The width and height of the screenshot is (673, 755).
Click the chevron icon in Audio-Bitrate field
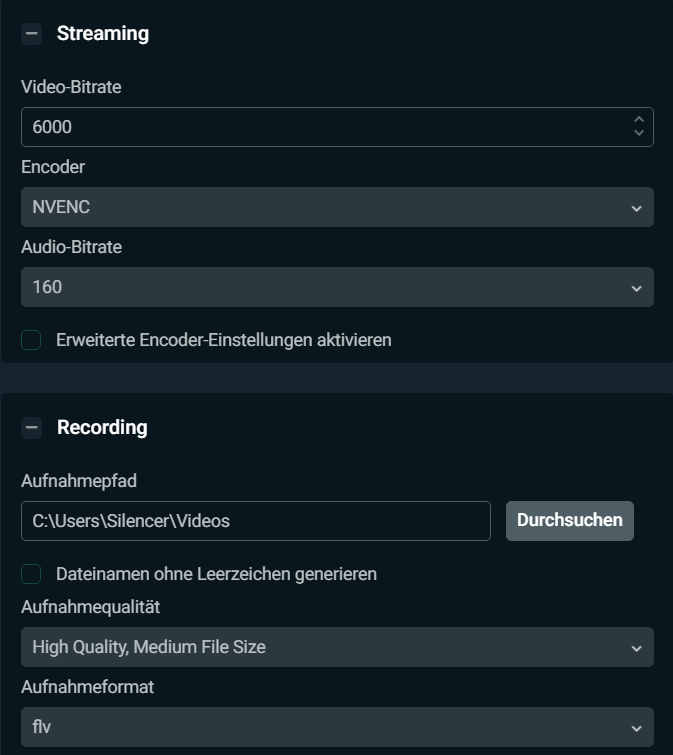click(x=636, y=288)
